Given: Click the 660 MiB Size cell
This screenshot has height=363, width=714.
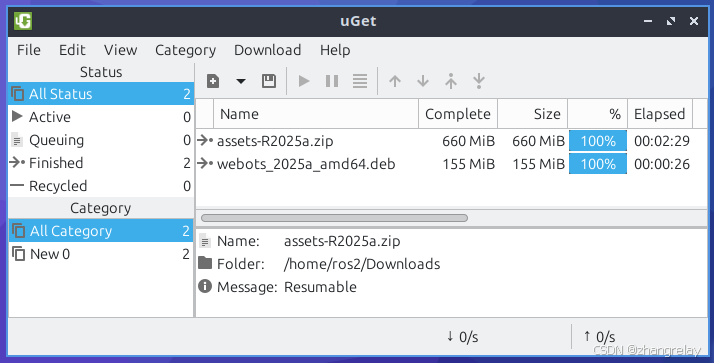Looking at the screenshot, I should click(538, 141).
